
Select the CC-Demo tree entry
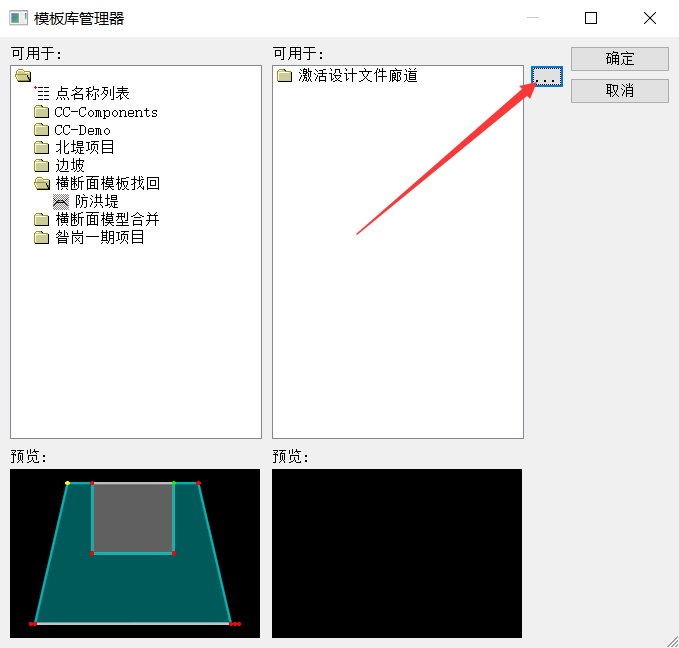(x=82, y=130)
